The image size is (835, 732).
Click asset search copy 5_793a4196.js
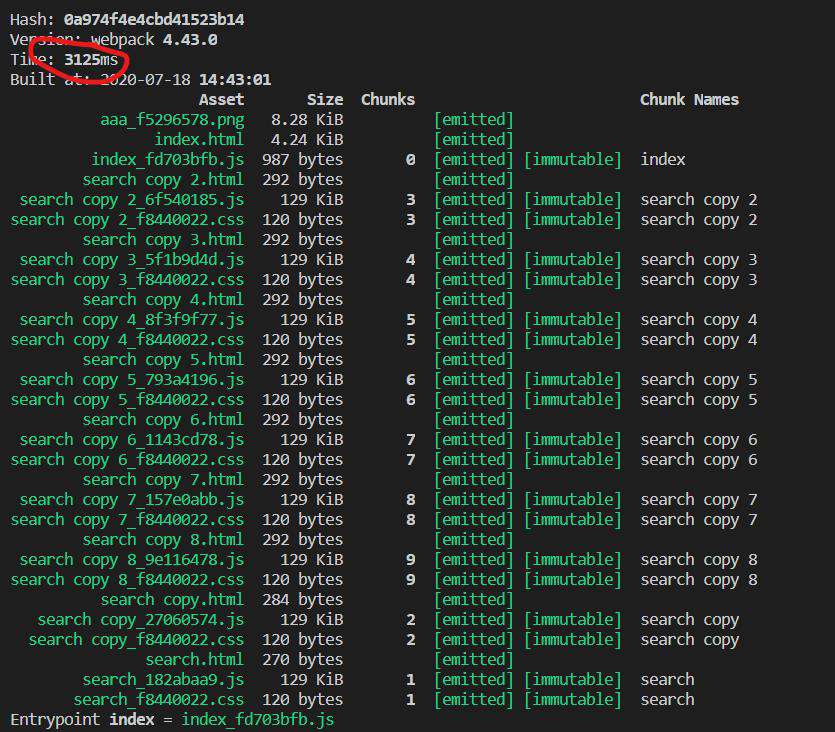coord(132,380)
